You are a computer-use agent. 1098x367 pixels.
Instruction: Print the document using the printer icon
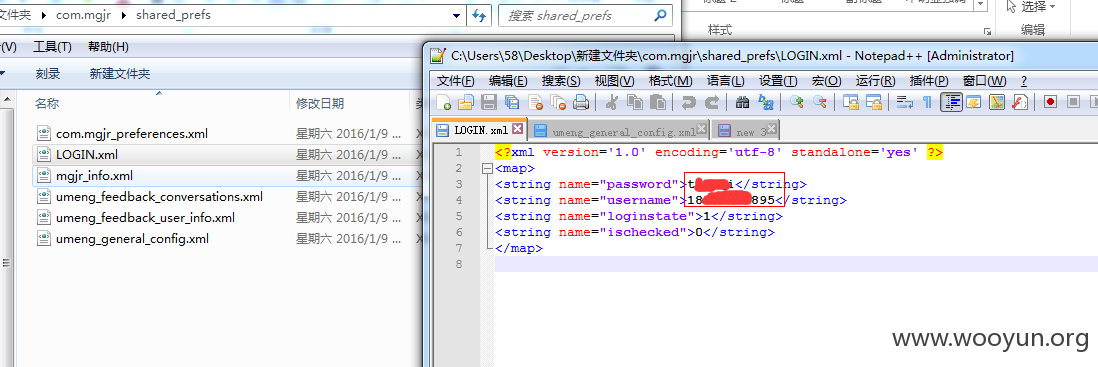(x=581, y=103)
